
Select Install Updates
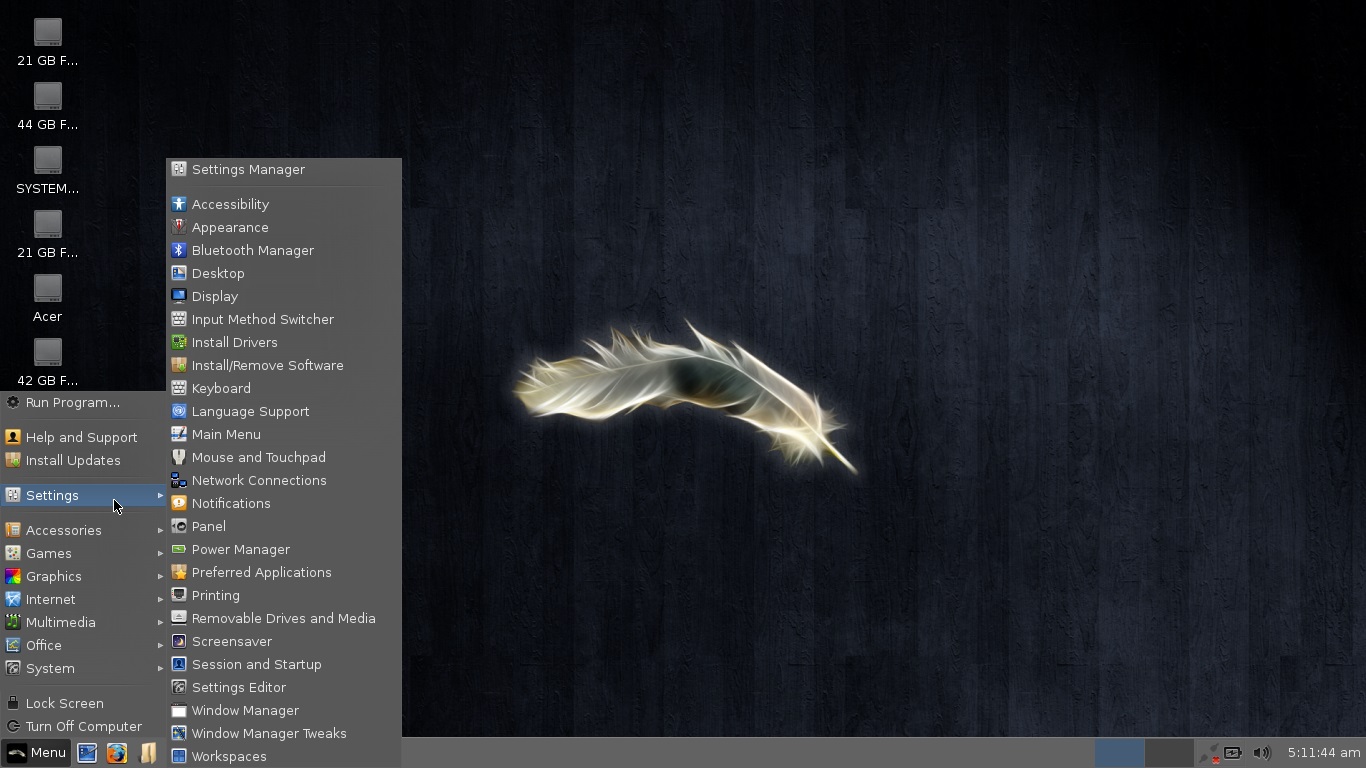coord(83,460)
